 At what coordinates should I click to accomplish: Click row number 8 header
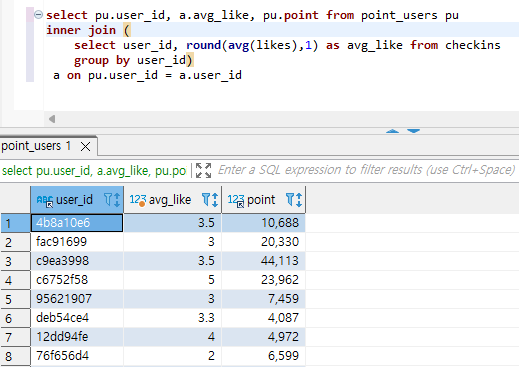[x=15, y=356]
